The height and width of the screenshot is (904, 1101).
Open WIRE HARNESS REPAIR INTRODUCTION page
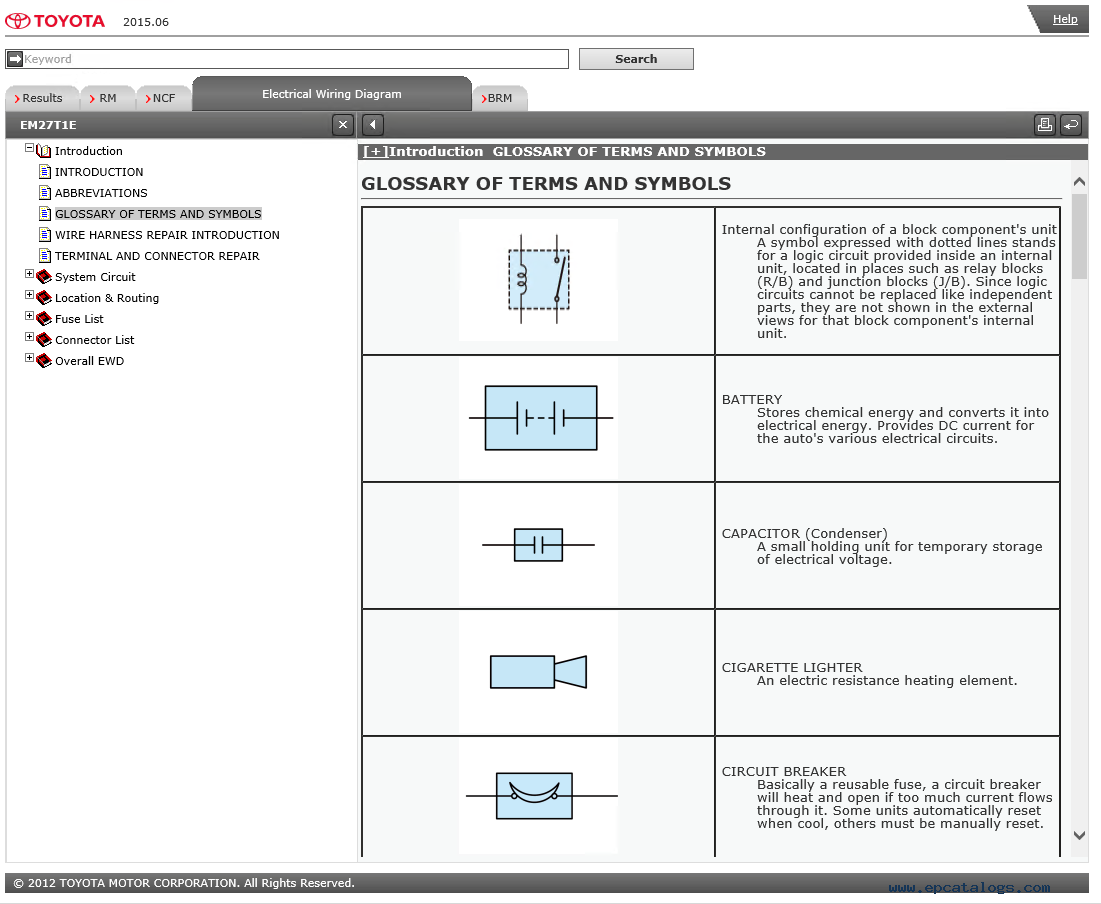coord(167,235)
